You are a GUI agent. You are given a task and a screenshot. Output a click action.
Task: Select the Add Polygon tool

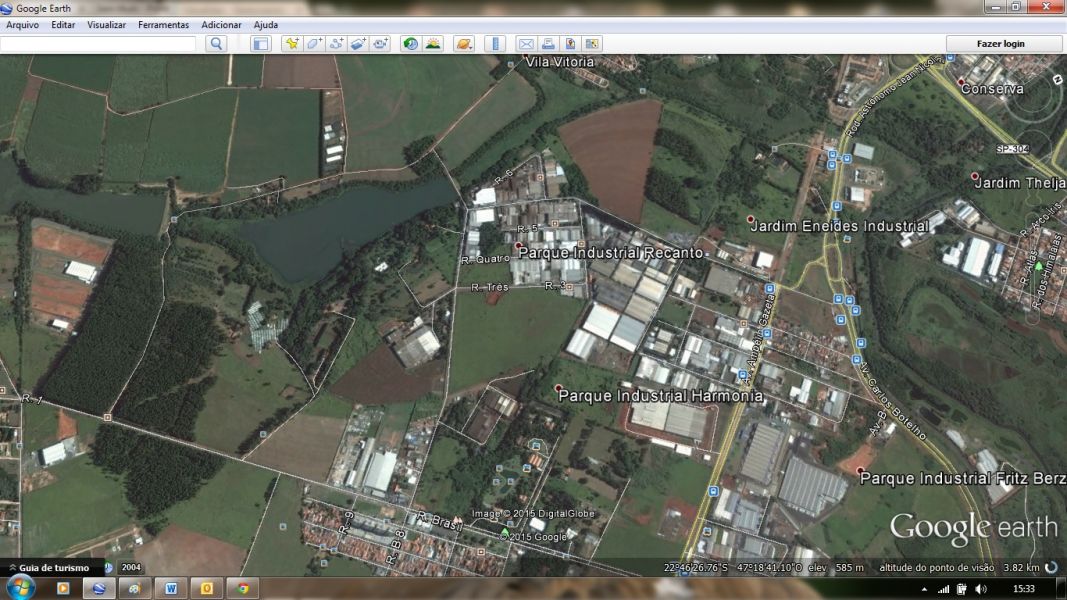coord(314,44)
